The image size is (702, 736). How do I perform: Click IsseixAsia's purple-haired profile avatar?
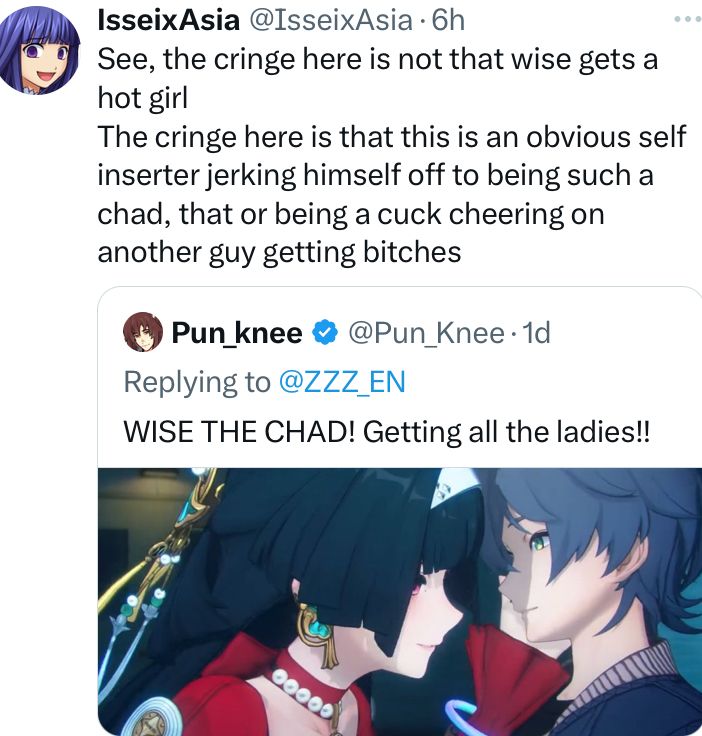coord(40,50)
